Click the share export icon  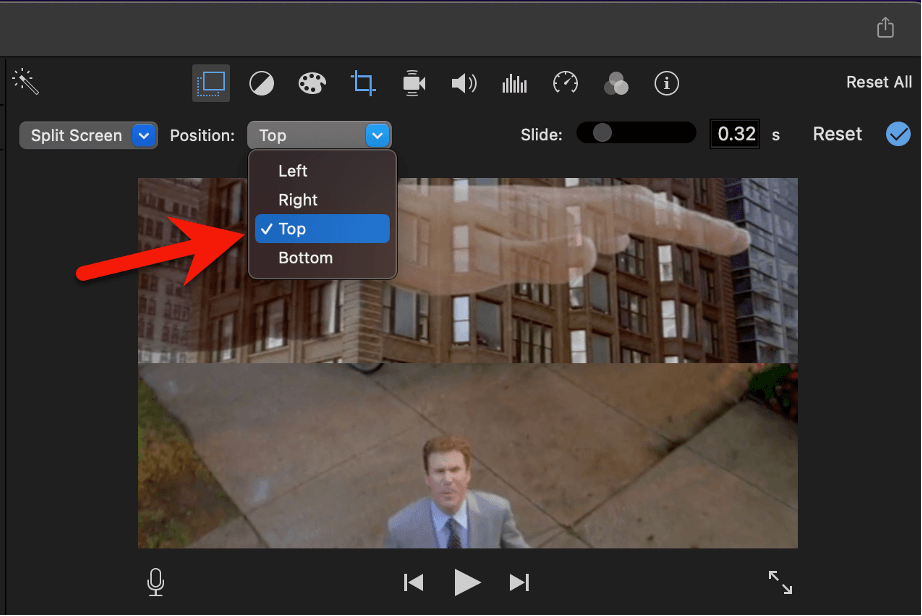tap(886, 27)
